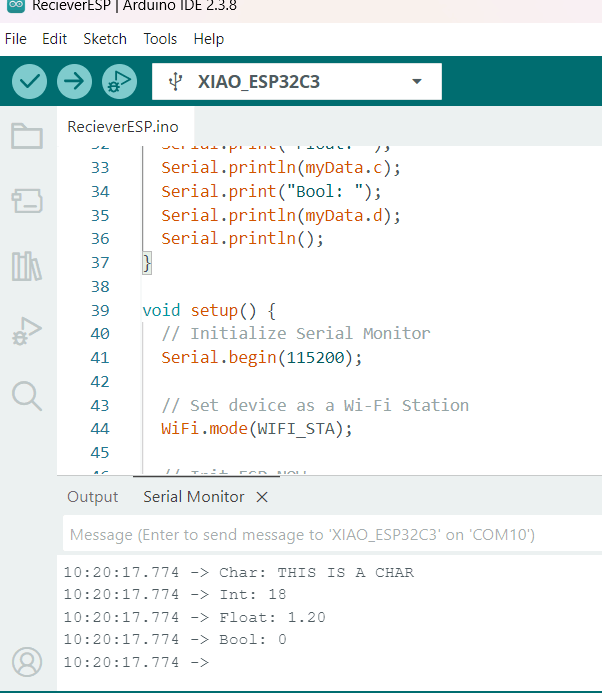The width and height of the screenshot is (602, 693).
Task: Switch to the Output tab
Action: (93, 497)
